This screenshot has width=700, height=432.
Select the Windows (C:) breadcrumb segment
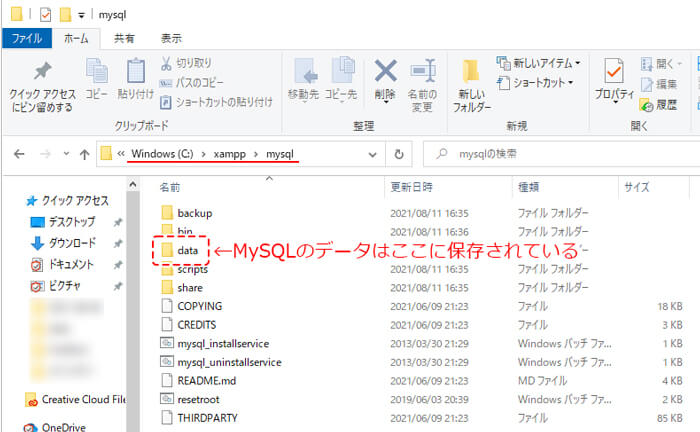pyautogui.click(x=162, y=154)
